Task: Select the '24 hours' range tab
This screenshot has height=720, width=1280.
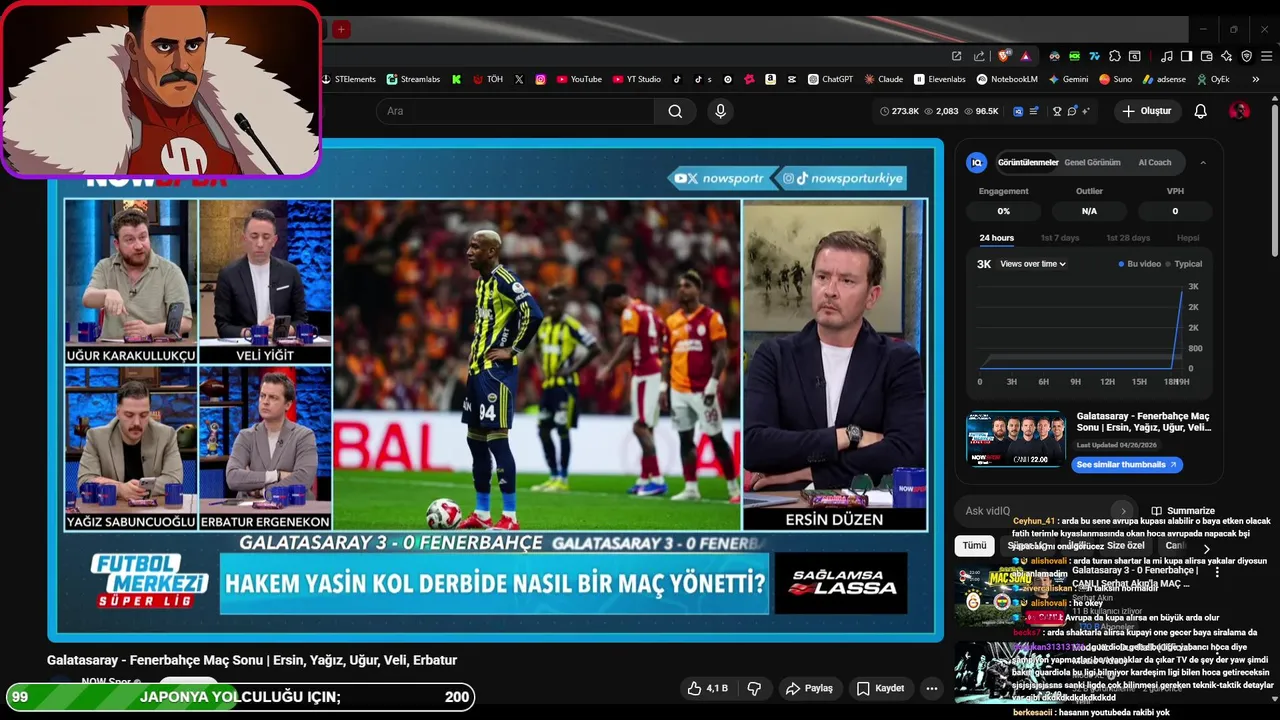Action: click(996, 238)
